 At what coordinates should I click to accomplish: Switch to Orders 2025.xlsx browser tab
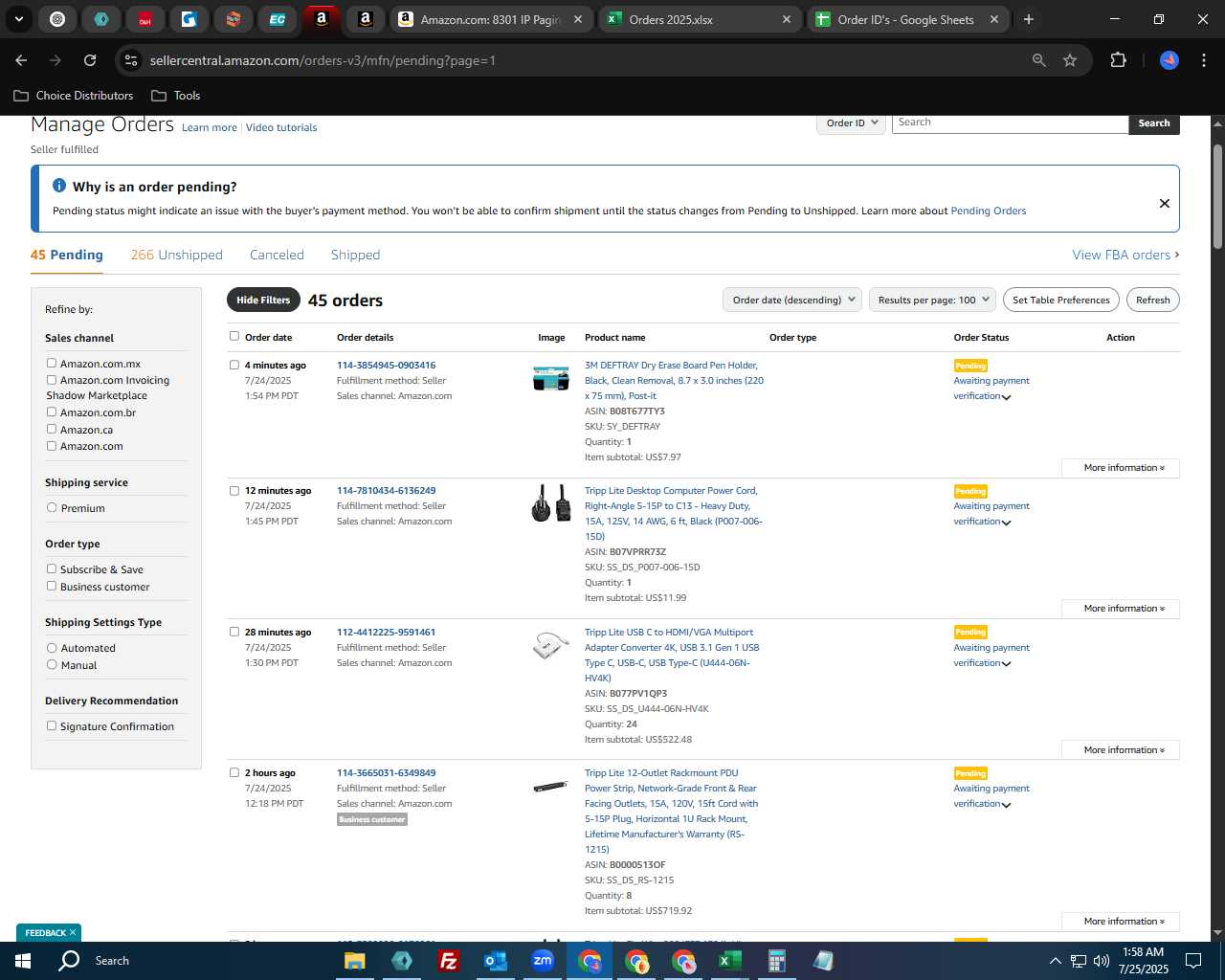coord(699,19)
